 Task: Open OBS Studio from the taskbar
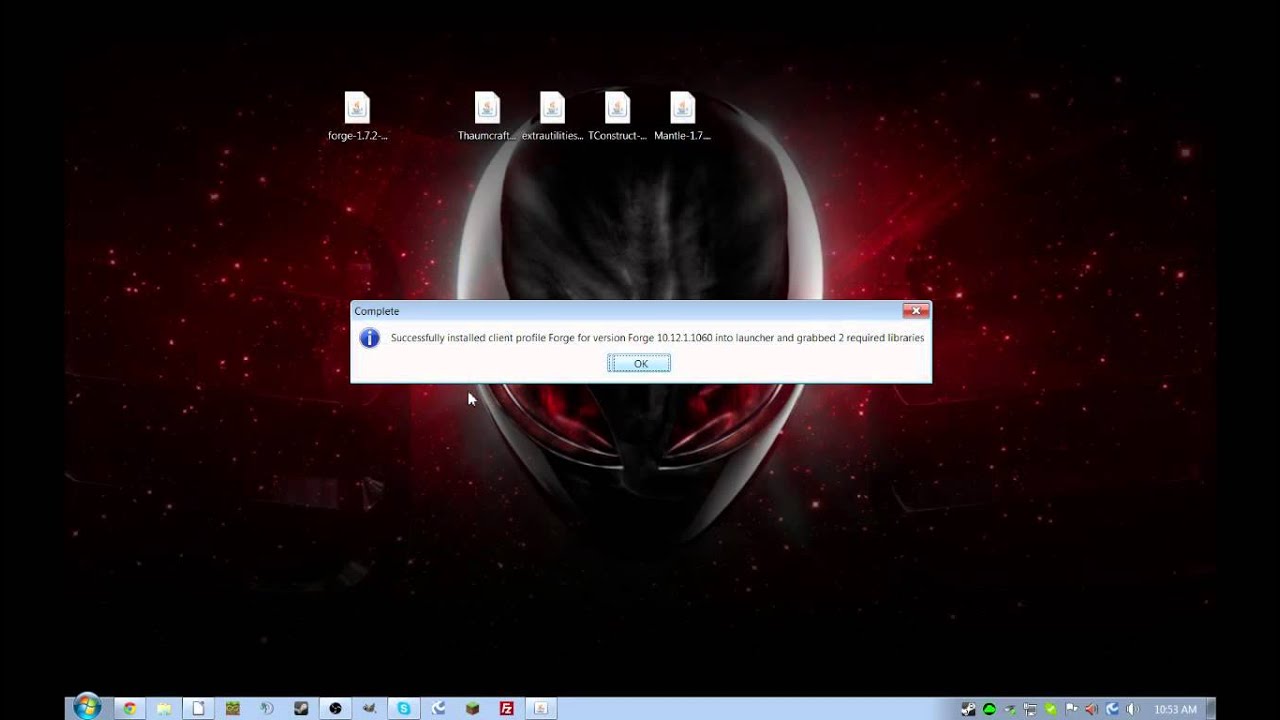pyautogui.click(x=335, y=708)
